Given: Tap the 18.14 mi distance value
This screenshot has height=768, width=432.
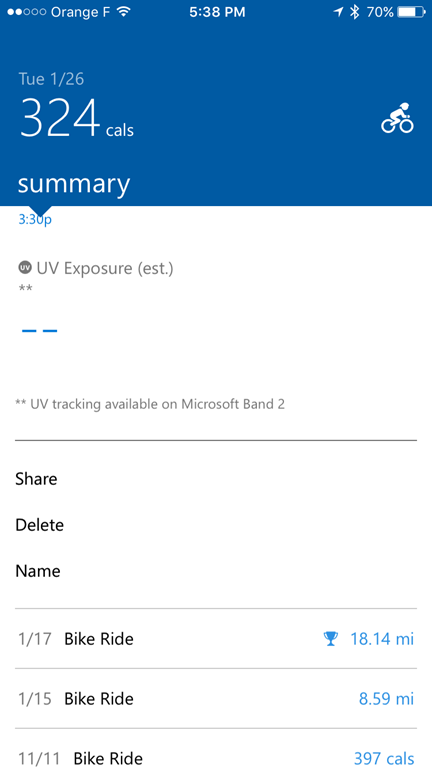Looking at the screenshot, I should click(382, 639).
